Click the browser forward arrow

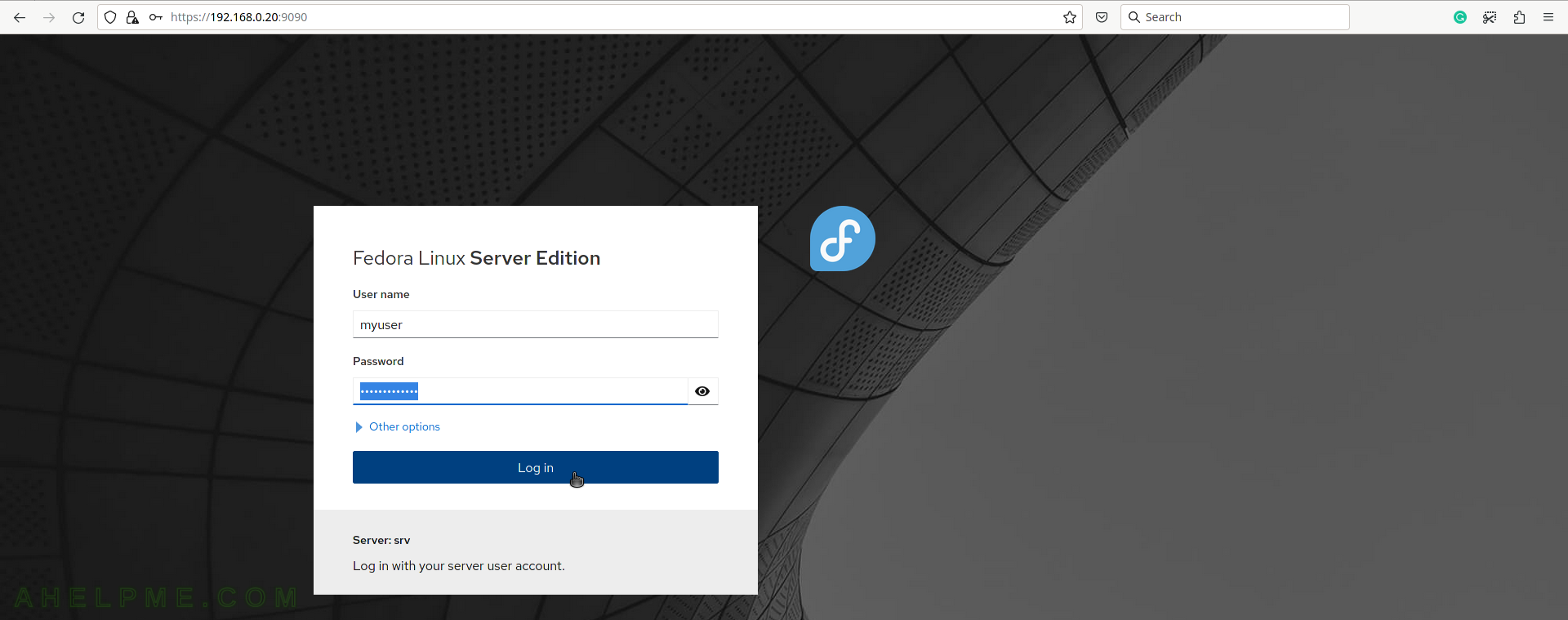point(49,17)
